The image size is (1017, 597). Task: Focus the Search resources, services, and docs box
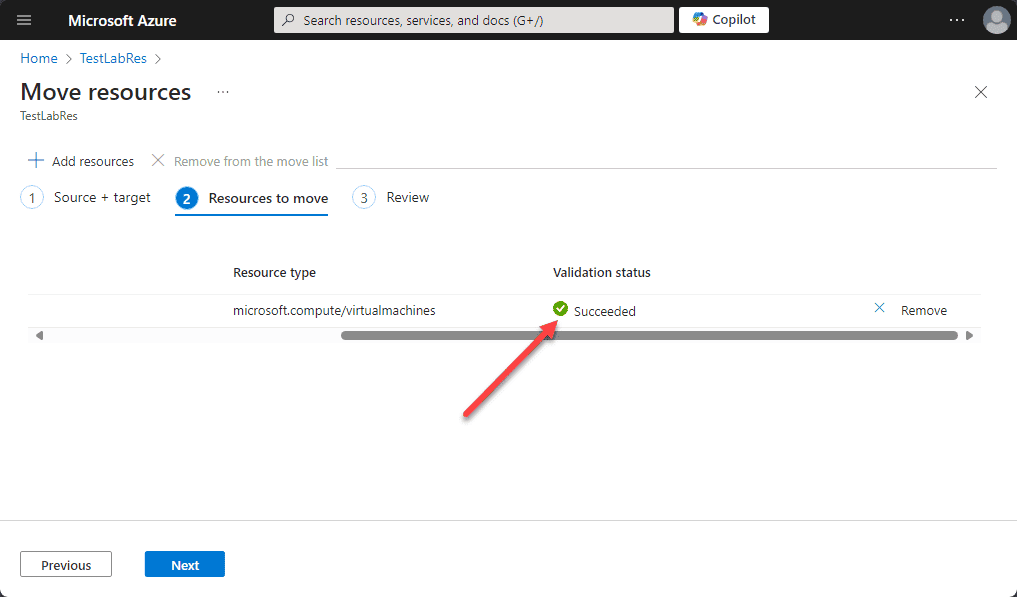[x=473, y=20]
